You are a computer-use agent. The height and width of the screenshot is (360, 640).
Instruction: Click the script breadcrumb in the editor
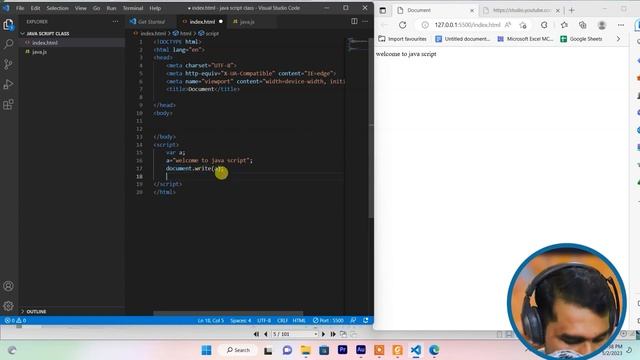pyautogui.click(x=209, y=33)
